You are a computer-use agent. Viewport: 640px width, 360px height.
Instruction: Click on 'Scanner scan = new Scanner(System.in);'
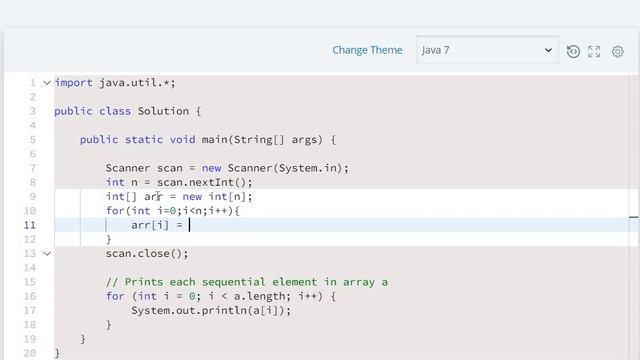[227, 168]
